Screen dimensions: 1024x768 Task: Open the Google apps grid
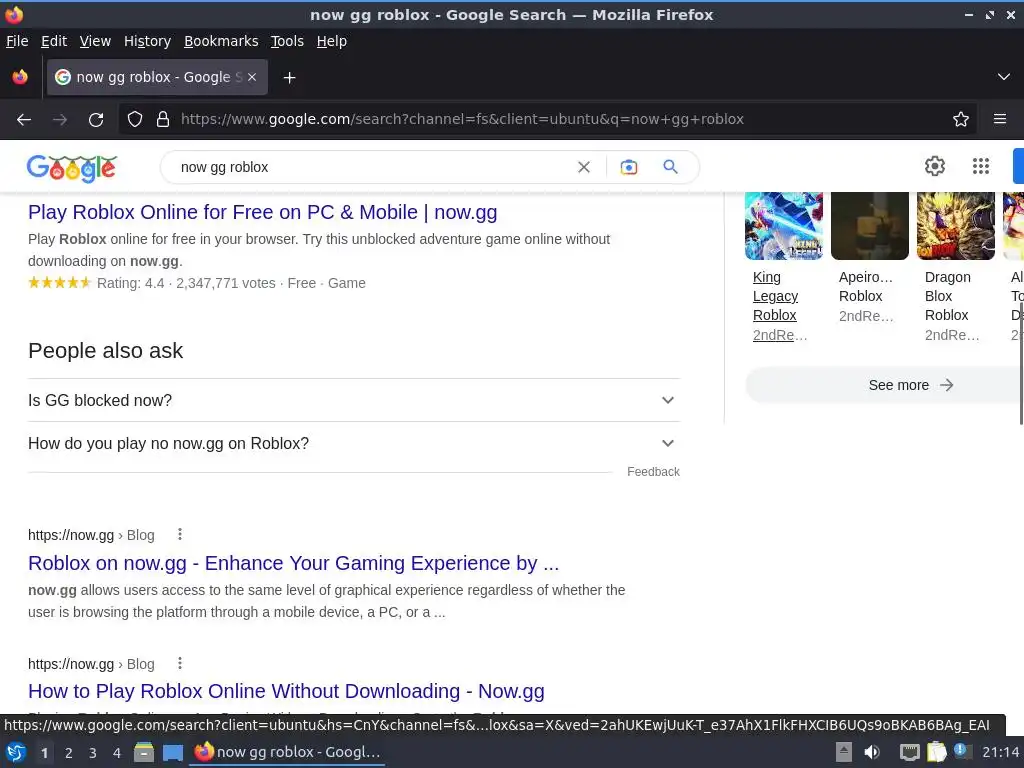pyautogui.click(x=980, y=167)
